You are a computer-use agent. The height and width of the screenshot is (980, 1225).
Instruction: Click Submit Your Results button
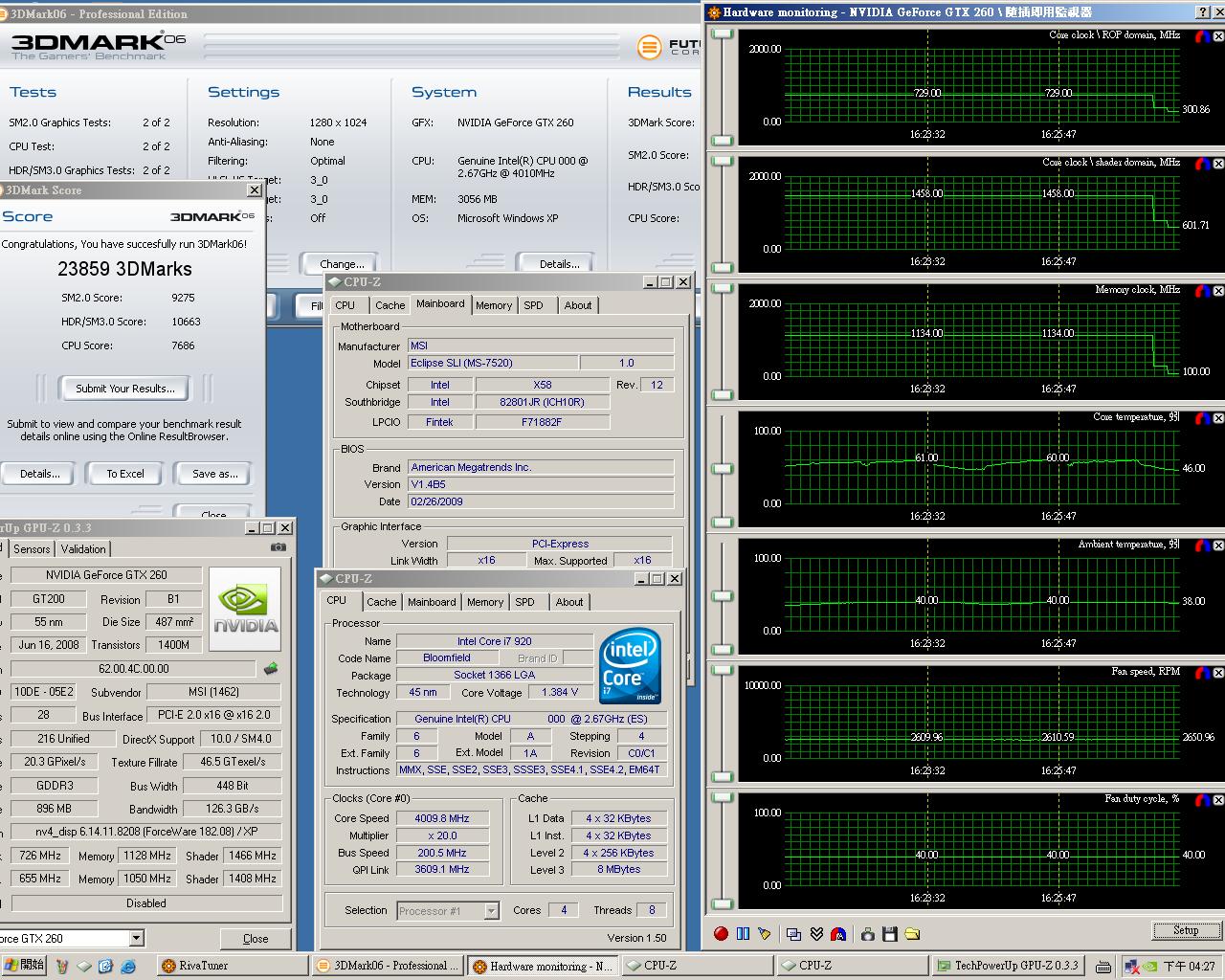[x=125, y=389]
